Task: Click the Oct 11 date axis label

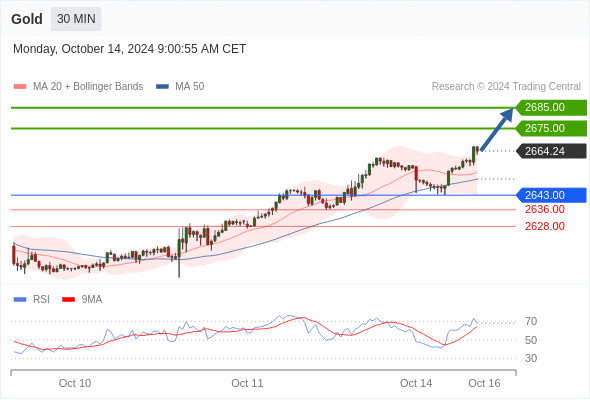Action: [x=247, y=383]
